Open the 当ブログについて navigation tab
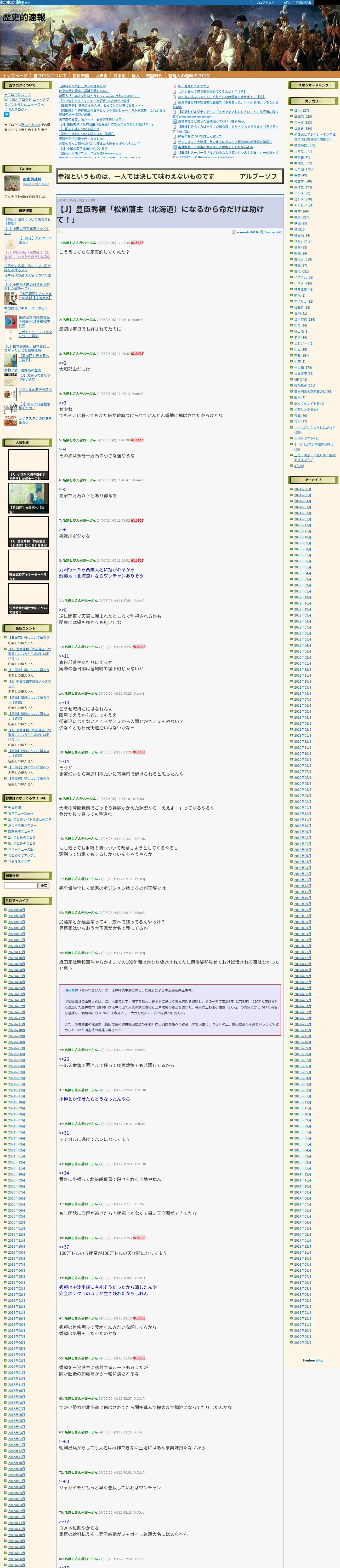 [50, 76]
